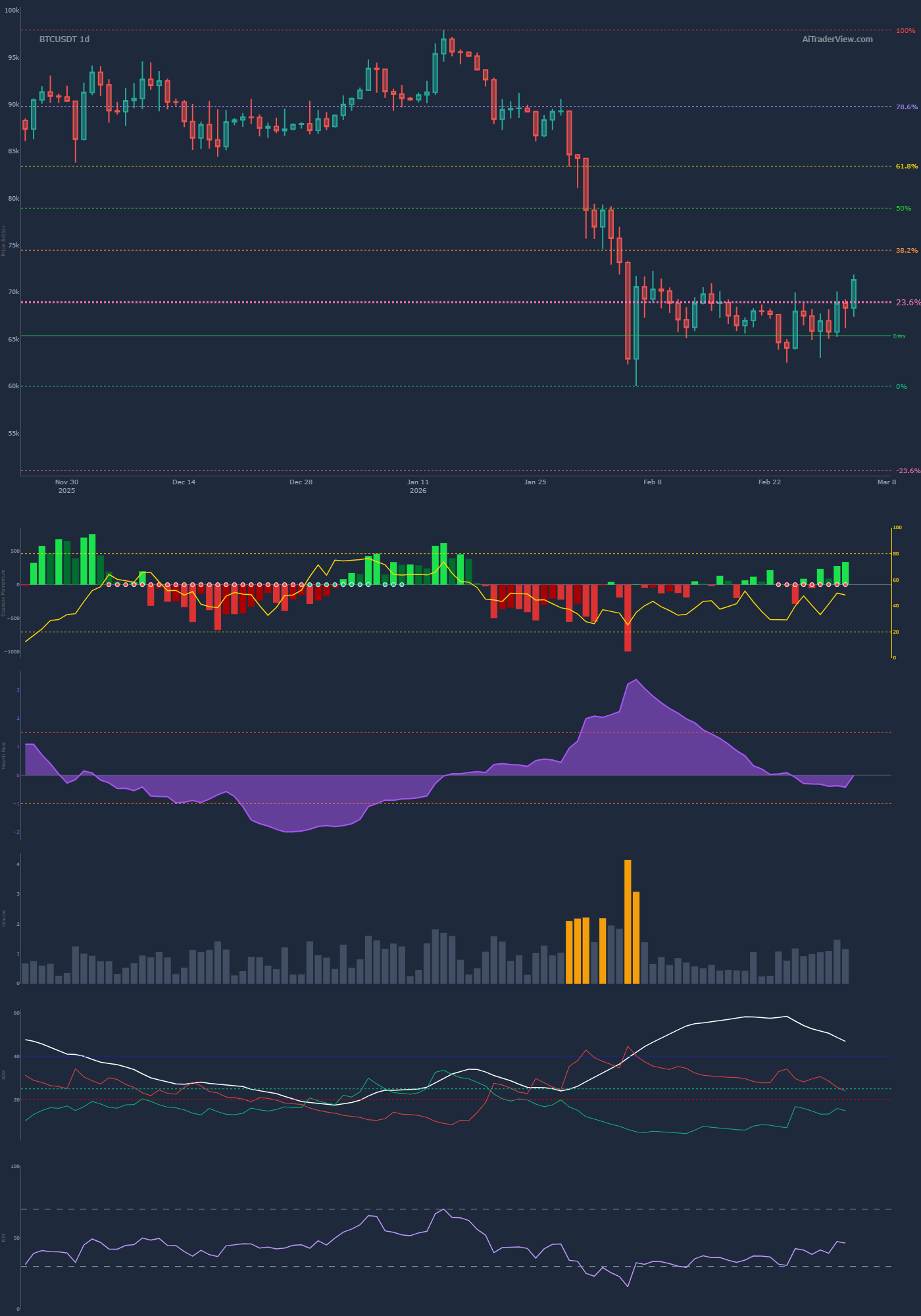Select the 78.6% Fibonacci level label
Viewport: 921px width, 1316px height.
tap(906, 107)
